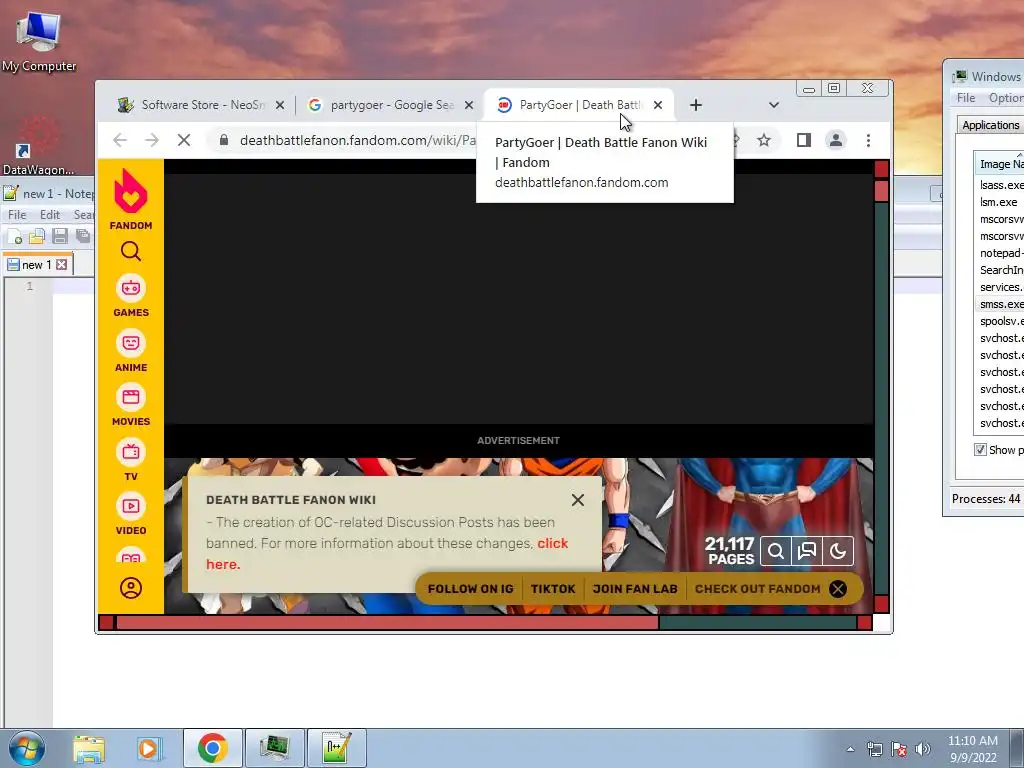Bookmark this page with the star

pos(763,140)
